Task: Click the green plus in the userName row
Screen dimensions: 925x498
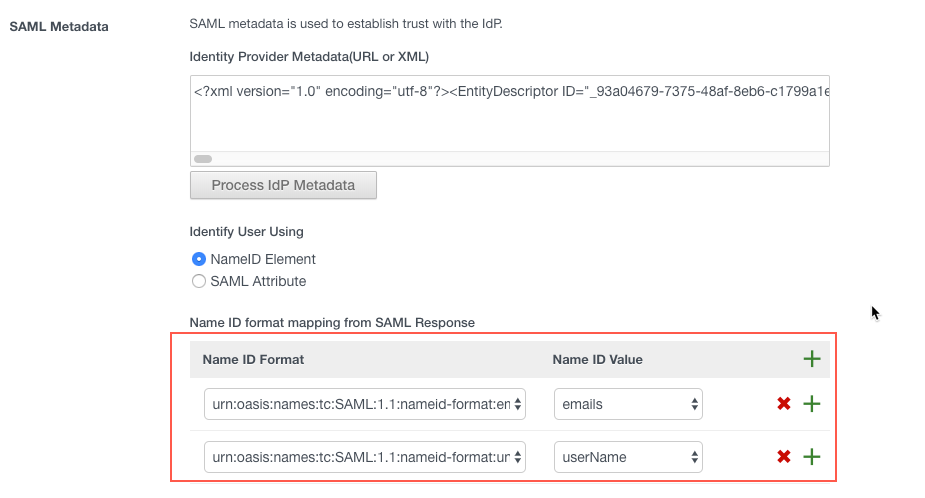Action: coord(812,457)
